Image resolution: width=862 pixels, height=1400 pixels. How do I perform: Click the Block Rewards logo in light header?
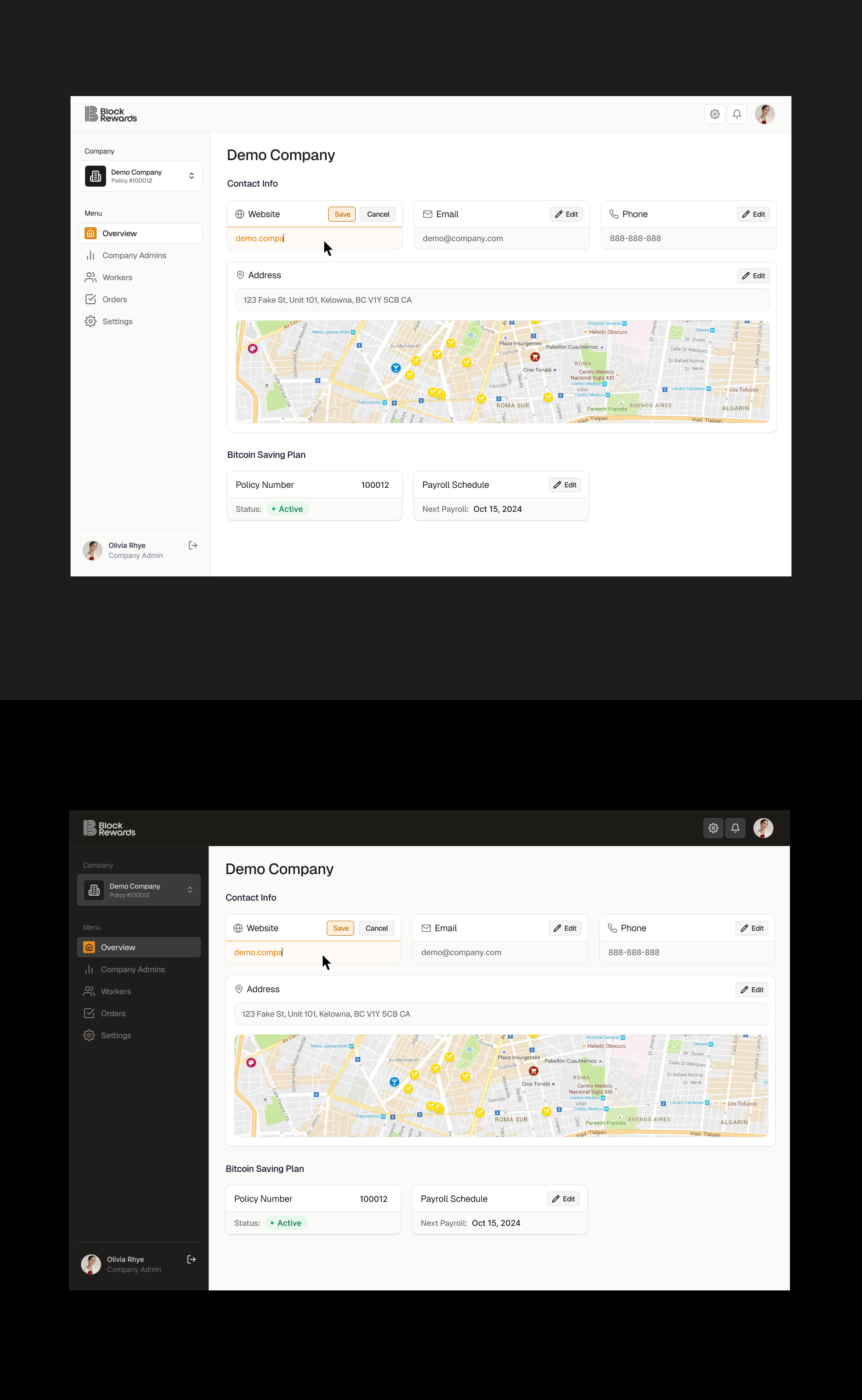pos(111,114)
